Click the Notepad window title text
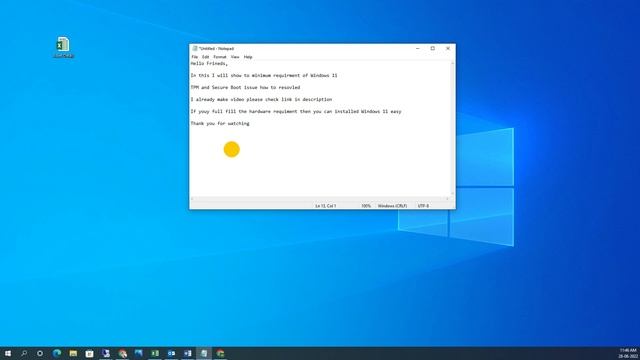Image resolution: width=640 pixels, height=360 pixels. pos(216,49)
